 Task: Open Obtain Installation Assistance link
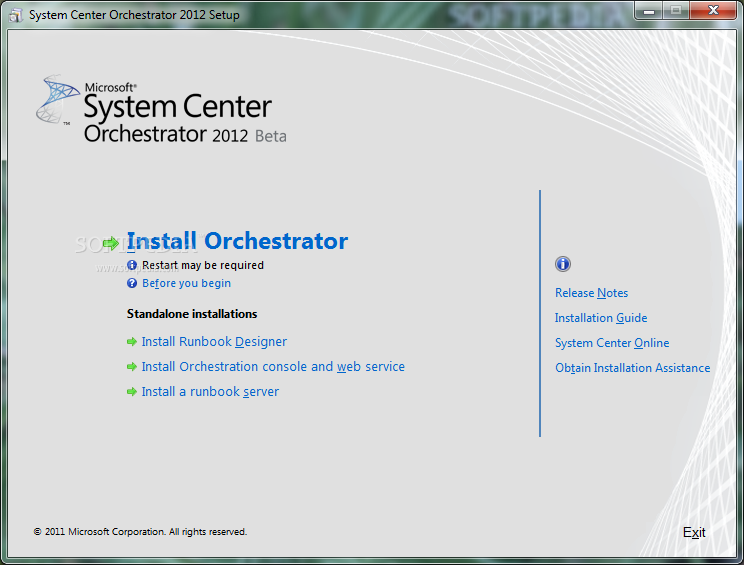[632, 368]
